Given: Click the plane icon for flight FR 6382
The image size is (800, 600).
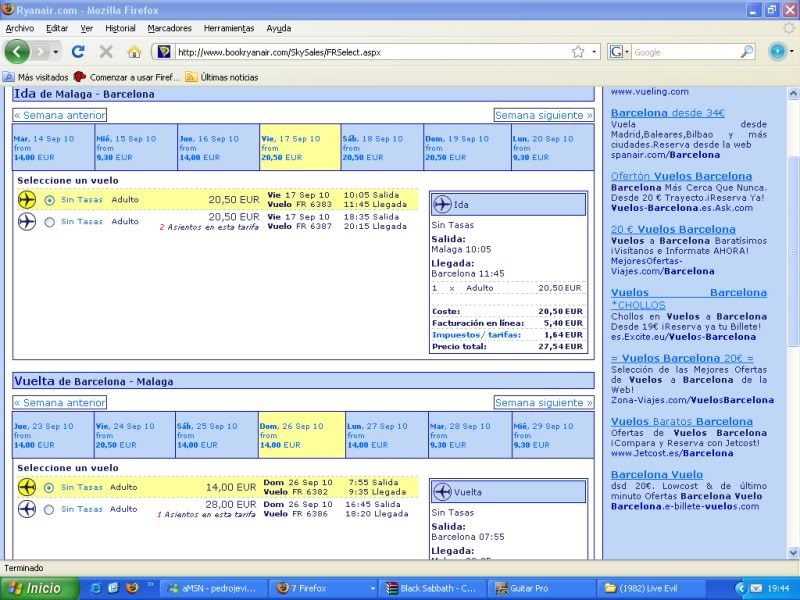Looking at the screenshot, I should pyautogui.click(x=27, y=487).
